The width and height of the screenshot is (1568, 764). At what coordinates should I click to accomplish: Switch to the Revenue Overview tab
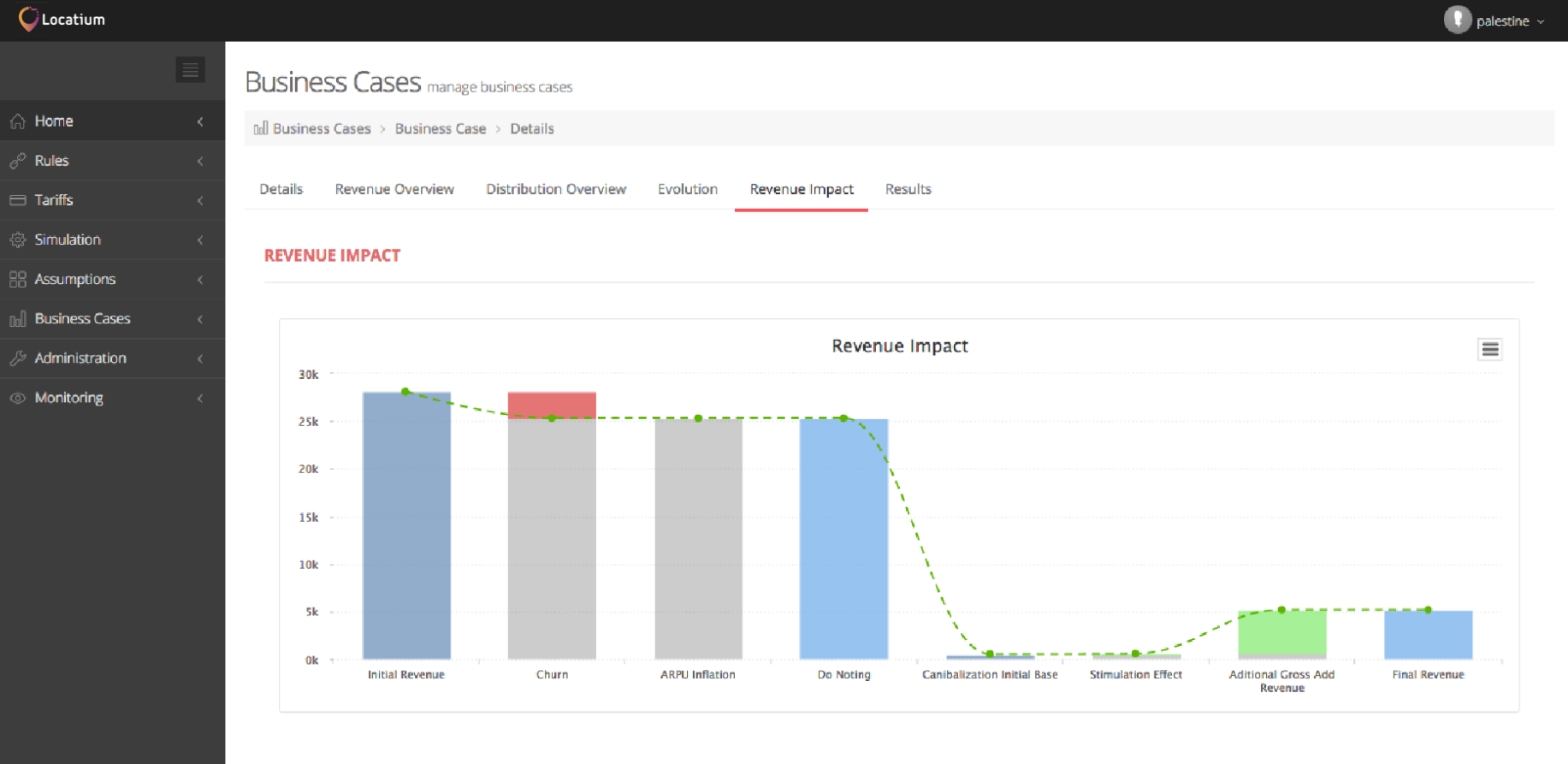394,189
